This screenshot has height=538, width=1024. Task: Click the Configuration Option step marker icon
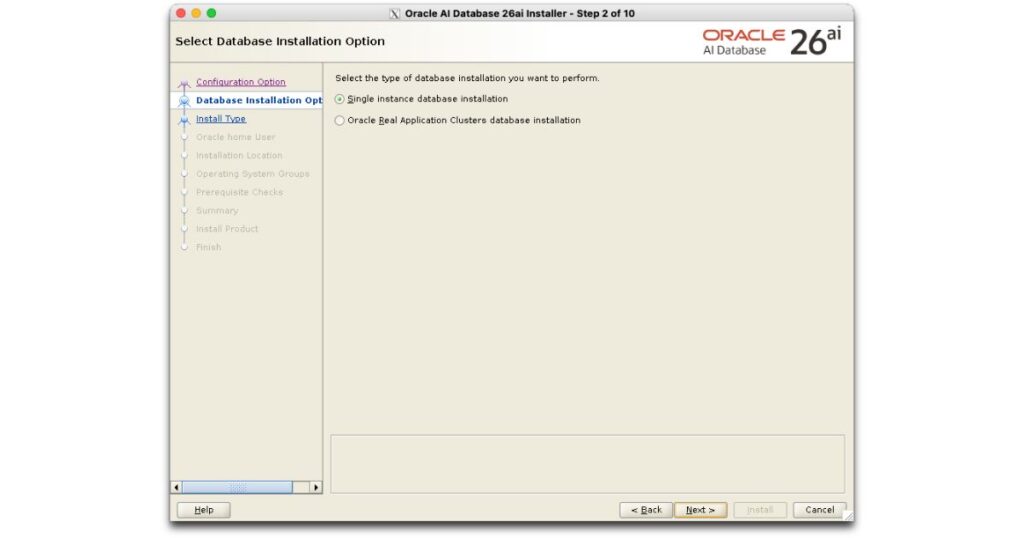point(184,84)
